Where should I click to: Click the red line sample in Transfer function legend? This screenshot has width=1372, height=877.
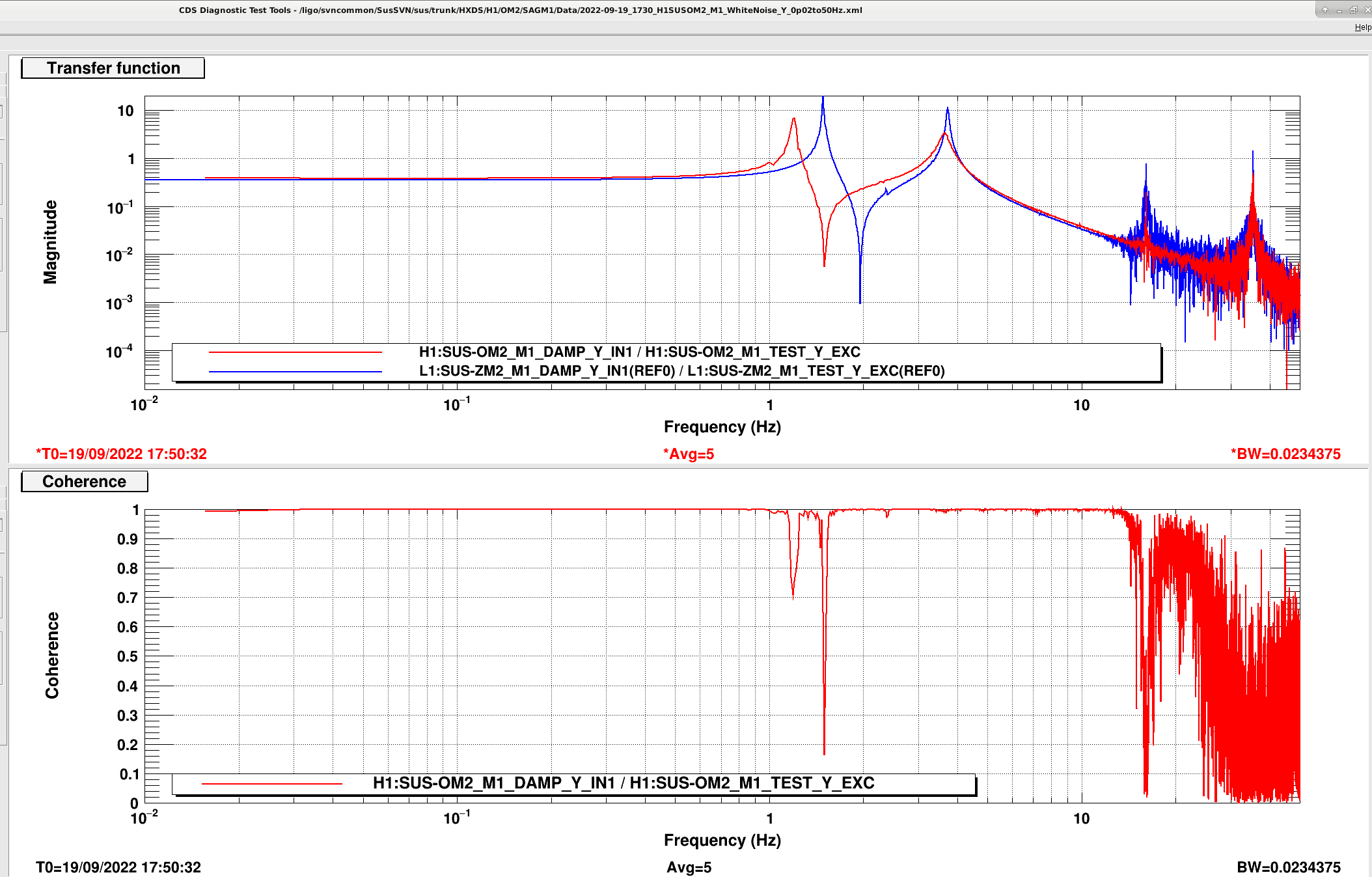click(x=295, y=352)
